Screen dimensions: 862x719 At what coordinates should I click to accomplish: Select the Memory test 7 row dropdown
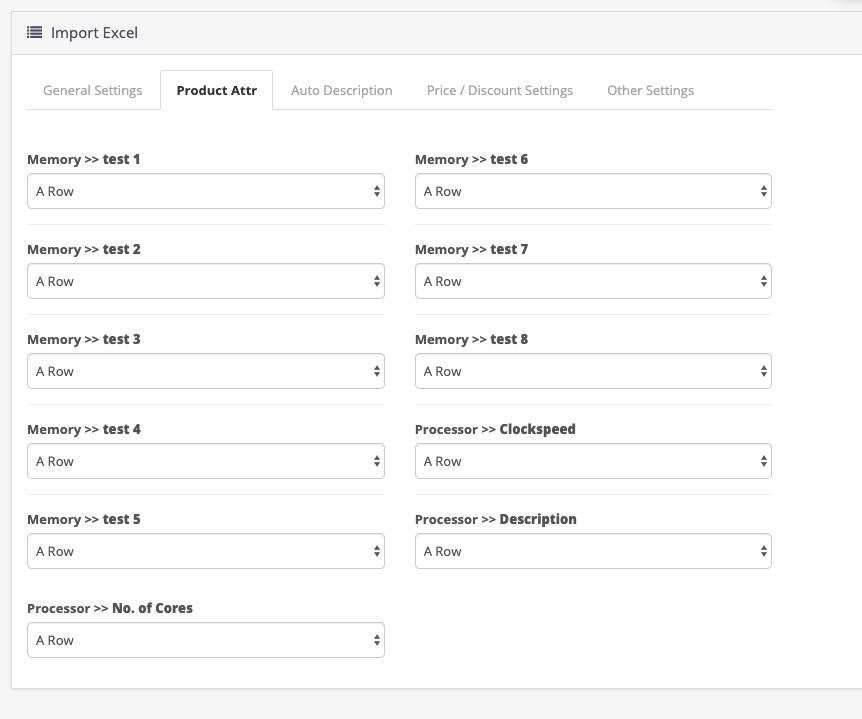(x=593, y=281)
